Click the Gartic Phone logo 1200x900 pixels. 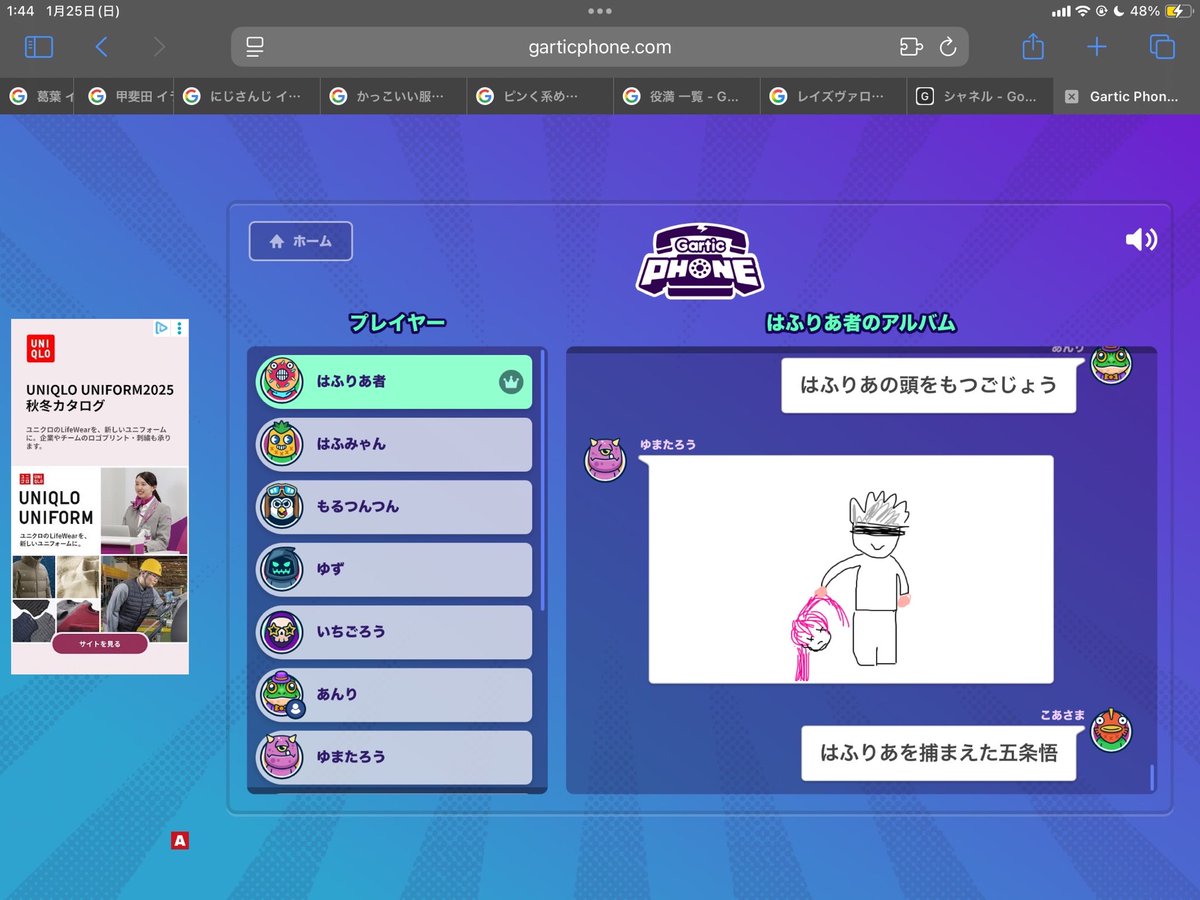[x=700, y=260]
